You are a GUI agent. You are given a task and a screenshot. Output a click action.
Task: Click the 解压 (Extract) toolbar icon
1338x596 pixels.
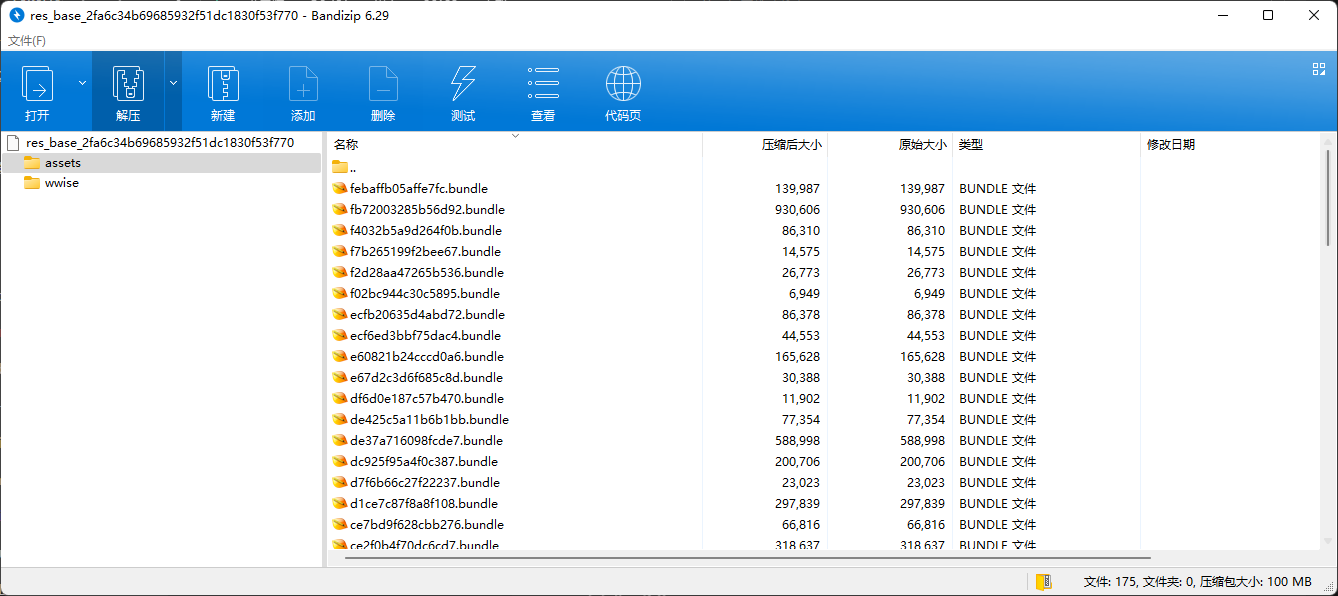128,83
